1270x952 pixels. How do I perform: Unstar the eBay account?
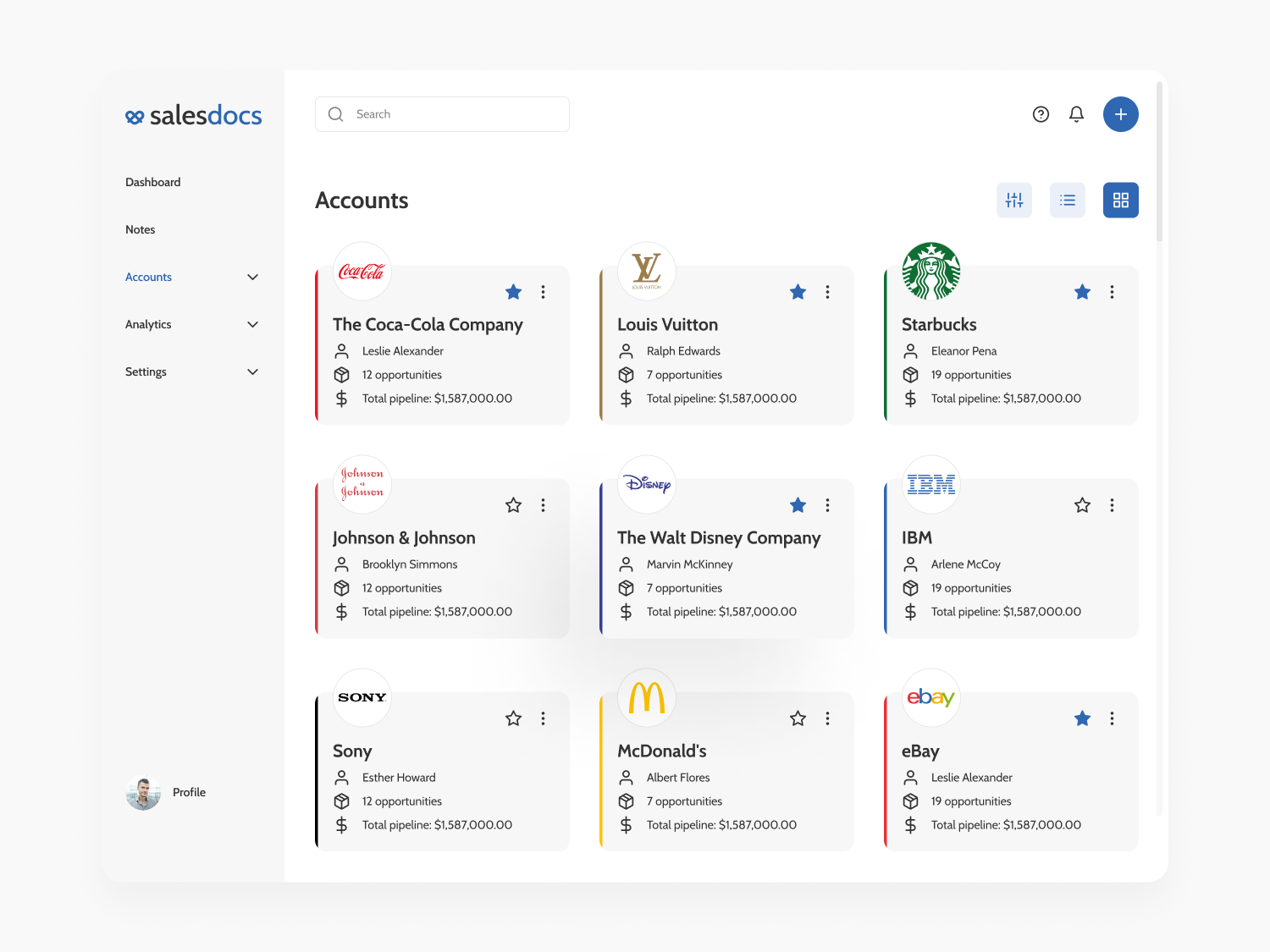coord(1083,718)
